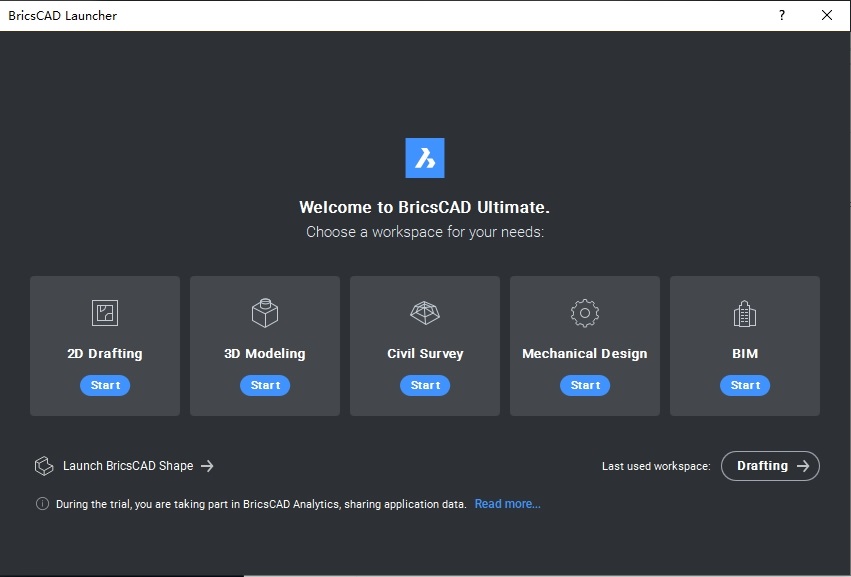Click the BricsCAD Shape cube icon
The height and width of the screenshot is (577, 851).
click(44, 466)
